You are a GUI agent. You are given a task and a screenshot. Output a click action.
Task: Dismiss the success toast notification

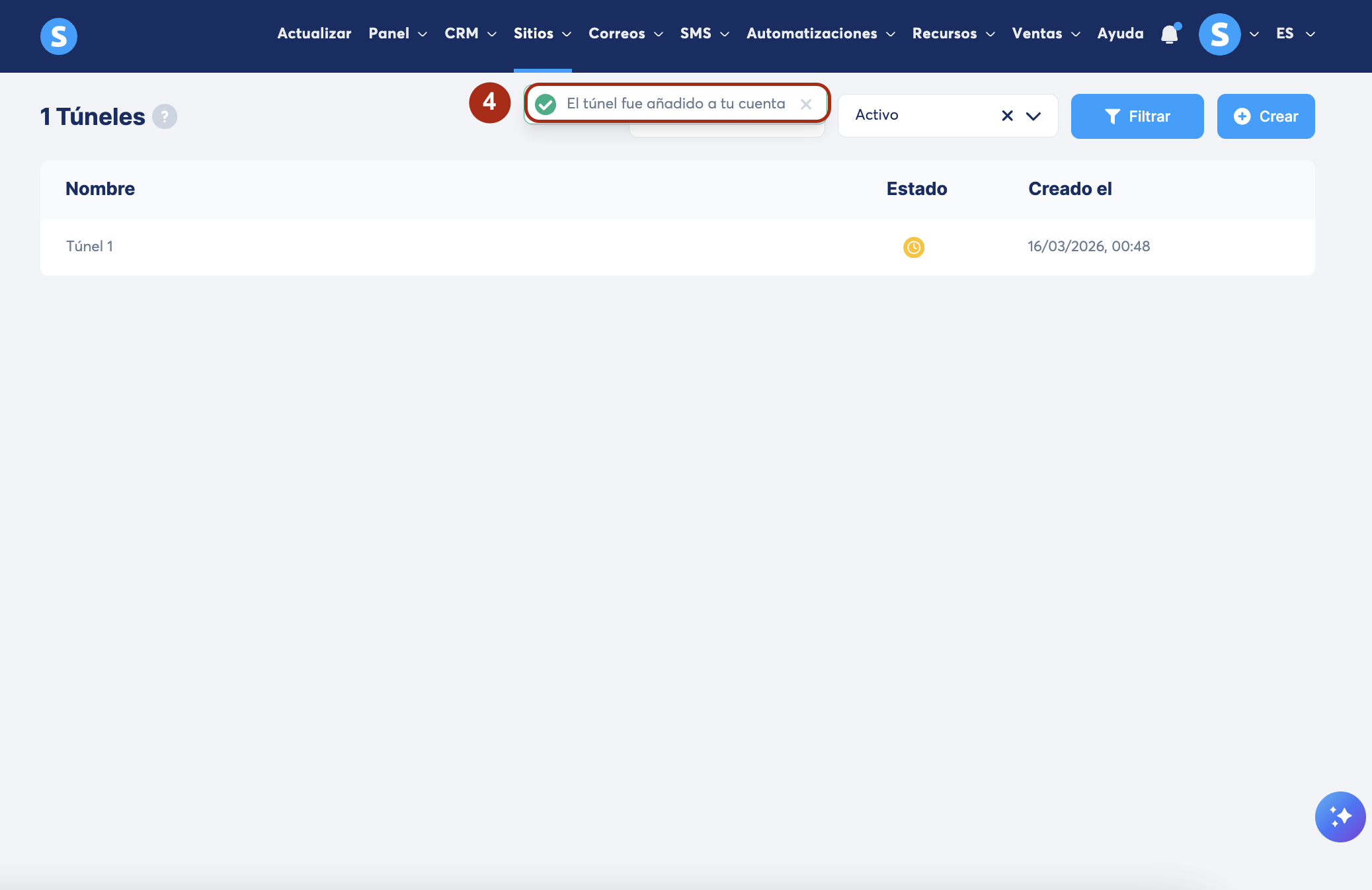pos(805,104)
